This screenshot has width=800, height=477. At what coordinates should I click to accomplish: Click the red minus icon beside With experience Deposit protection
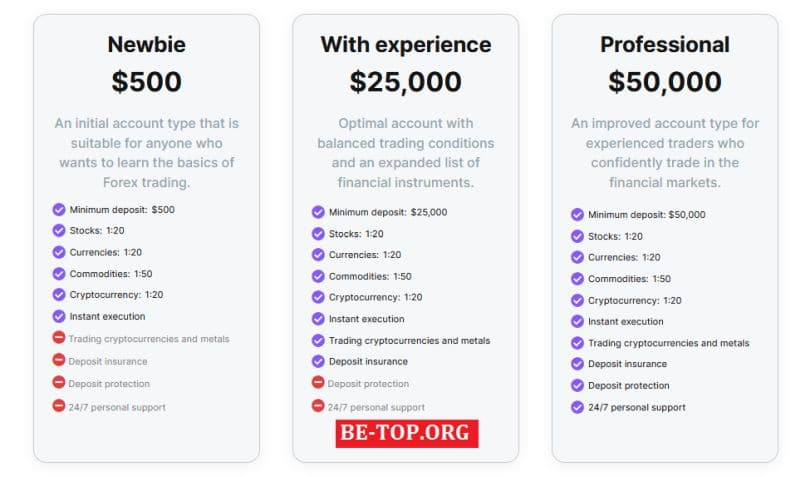[318, 383]
